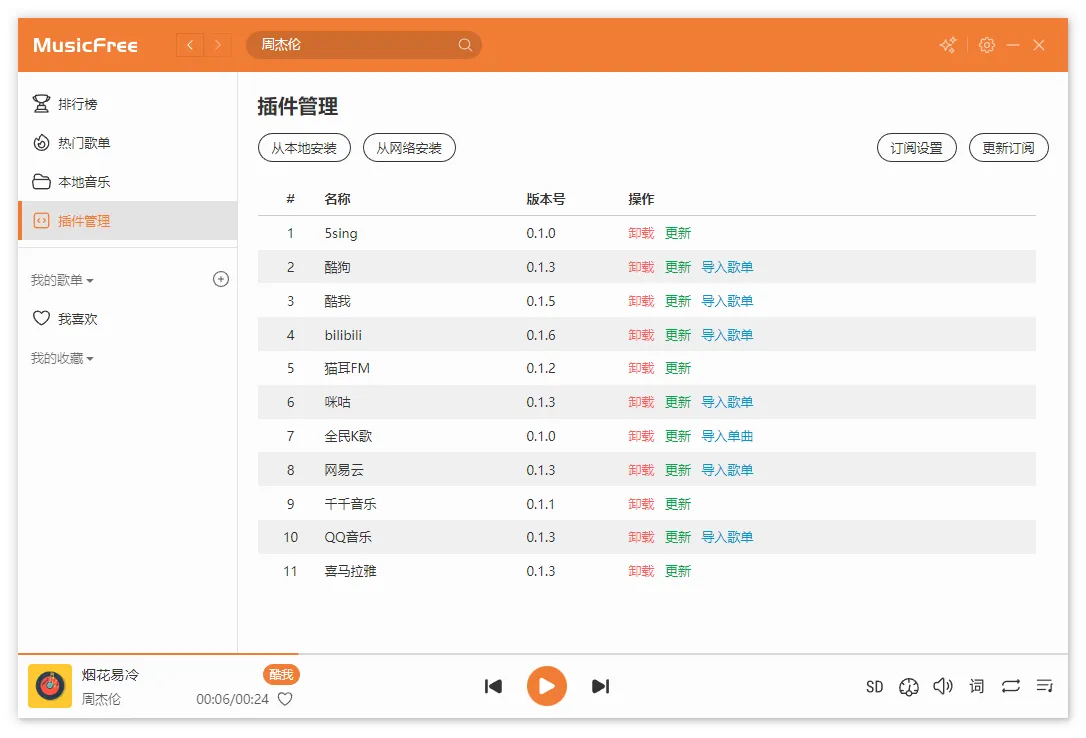Open 热门歌单 in sidebar
The height and width of the screenshot is (738, 1086).
tap(128, 143)
